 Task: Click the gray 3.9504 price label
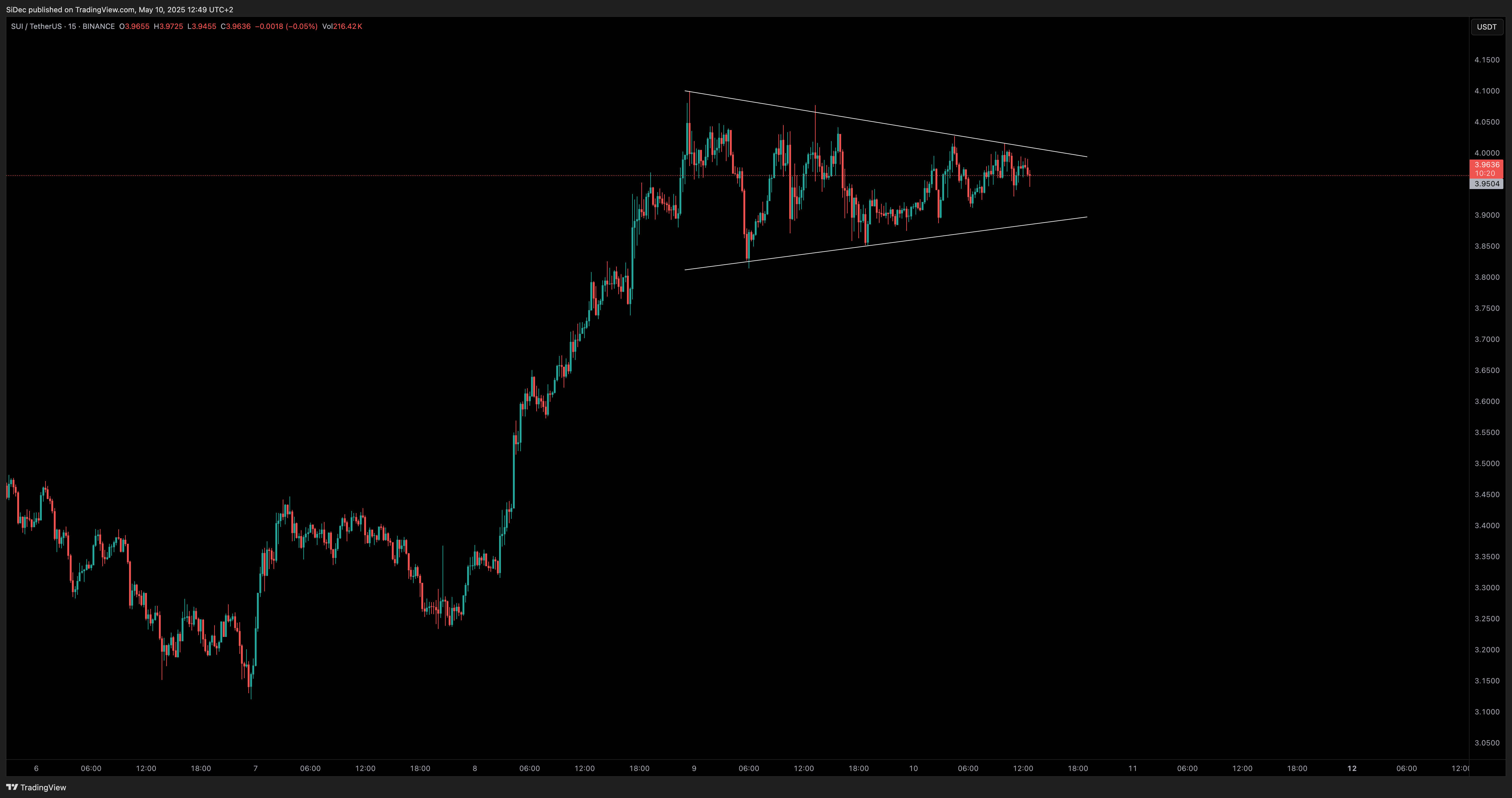pyautogui.click(x=1487, y=184)
